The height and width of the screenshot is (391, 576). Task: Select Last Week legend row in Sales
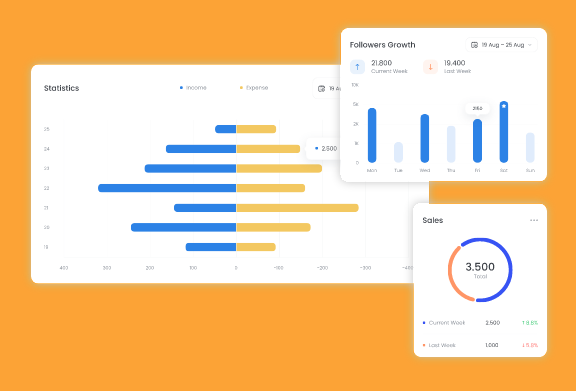tap(480, 345)
